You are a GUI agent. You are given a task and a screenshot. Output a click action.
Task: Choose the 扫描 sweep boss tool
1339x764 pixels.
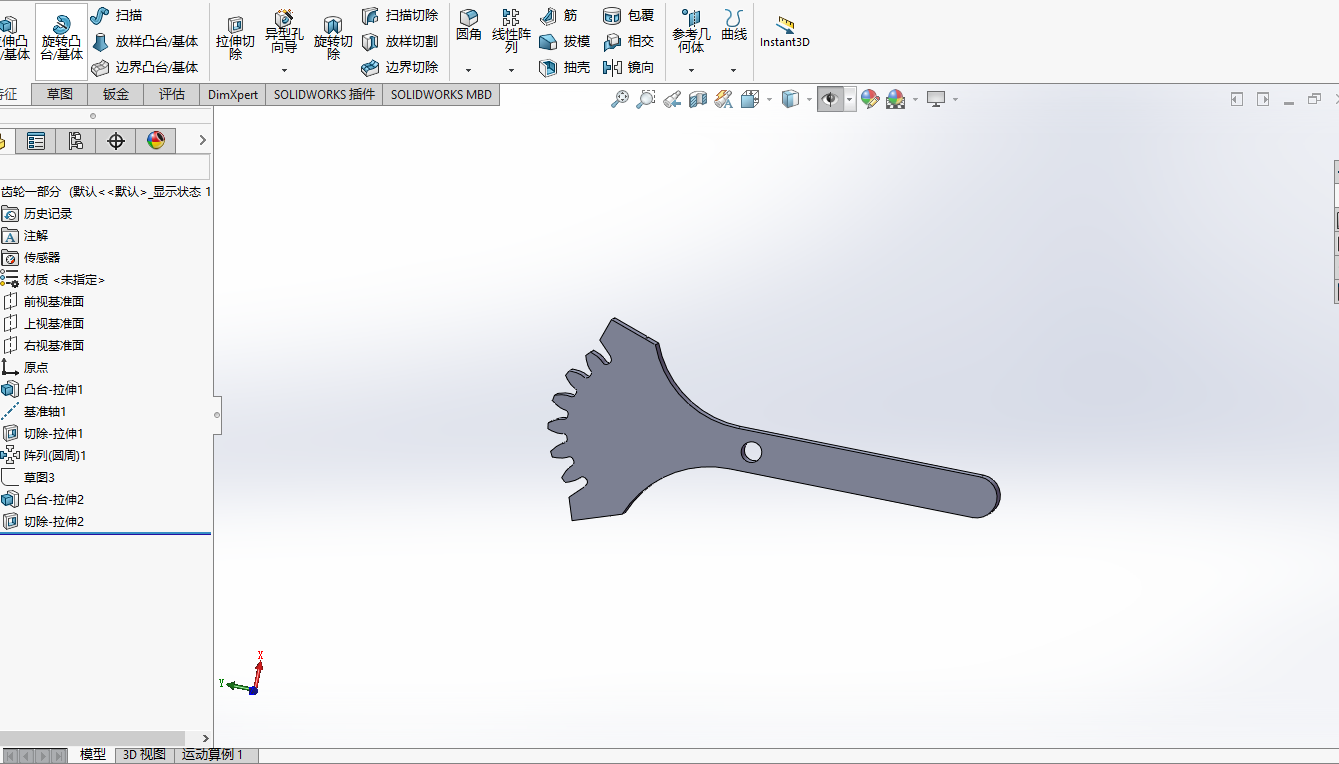pyautogui.click(x=116, y=15)
